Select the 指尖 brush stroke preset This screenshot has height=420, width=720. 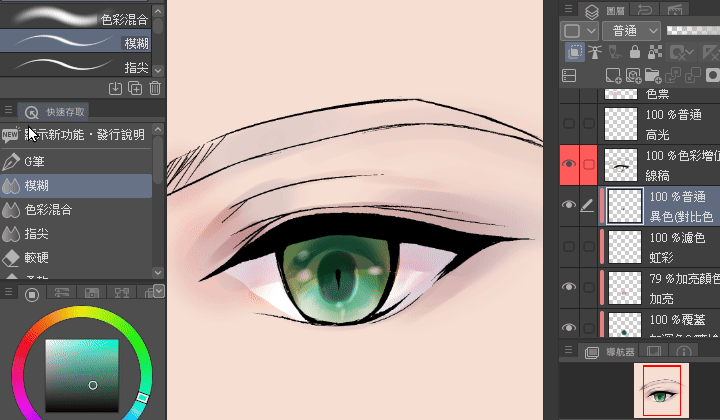[x=76, y=65]
